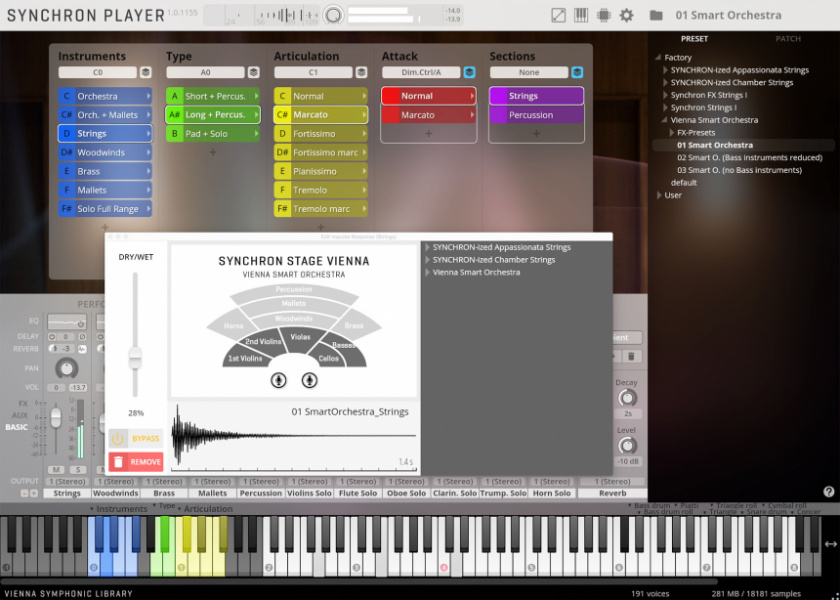Screen dimensions: 840x600
Task: Click the piano keyboard icon in the toolbar
Action: (x=581, y=14)
